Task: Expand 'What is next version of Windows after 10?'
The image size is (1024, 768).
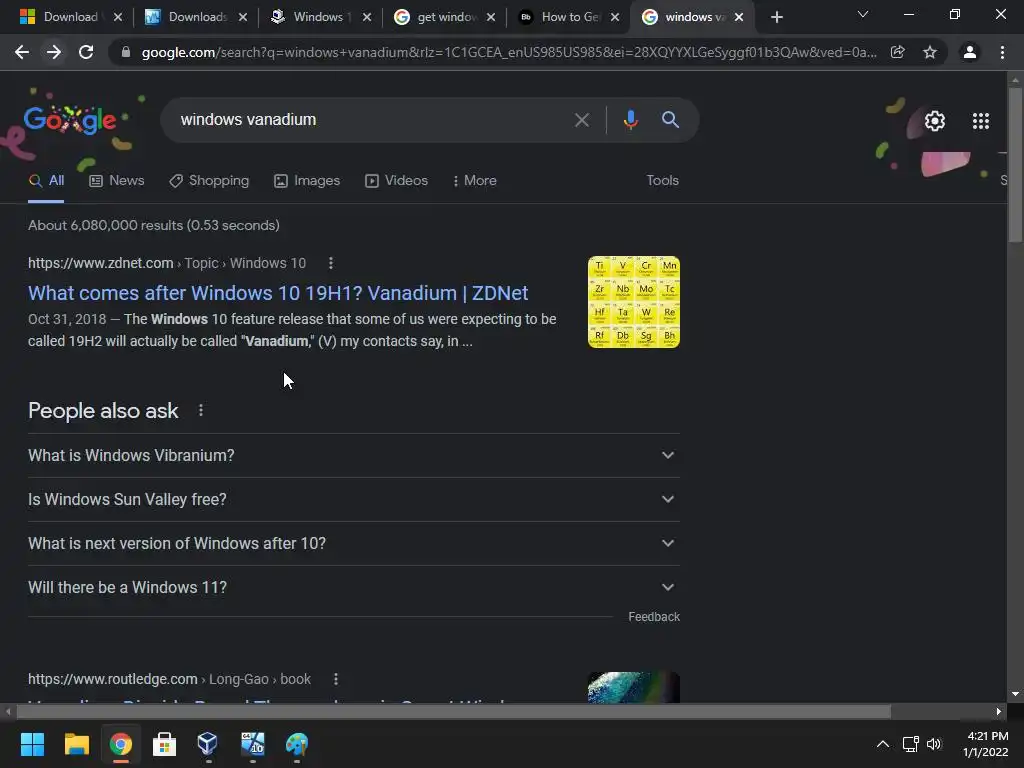Action: [x=353, y=543]
